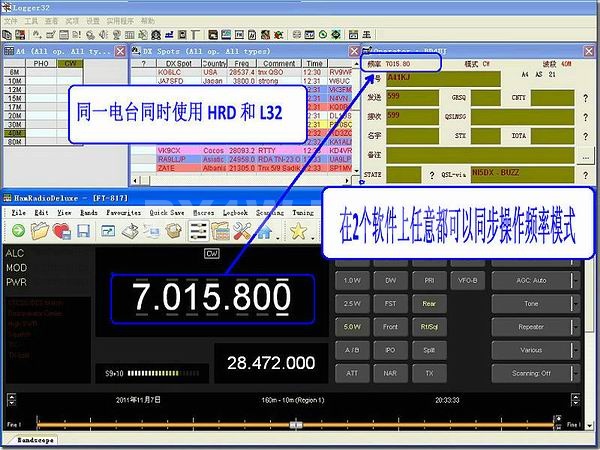Viewport: 600px width, 450px height.
Task: Toggle the FST fast tuning button
Action: [390, 303]
